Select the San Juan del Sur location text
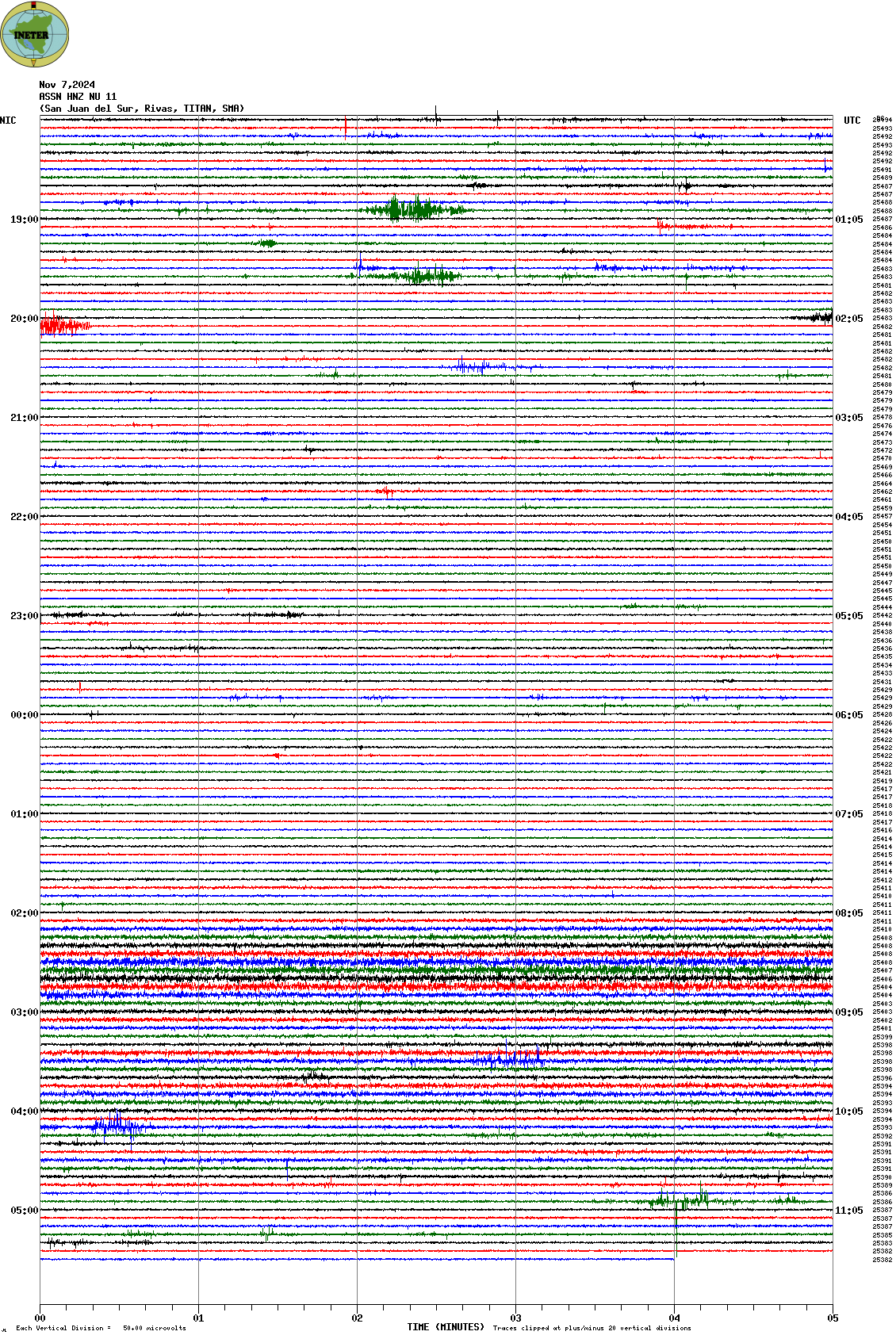This screenshot has height=1339, width=896. click(142, 109)
